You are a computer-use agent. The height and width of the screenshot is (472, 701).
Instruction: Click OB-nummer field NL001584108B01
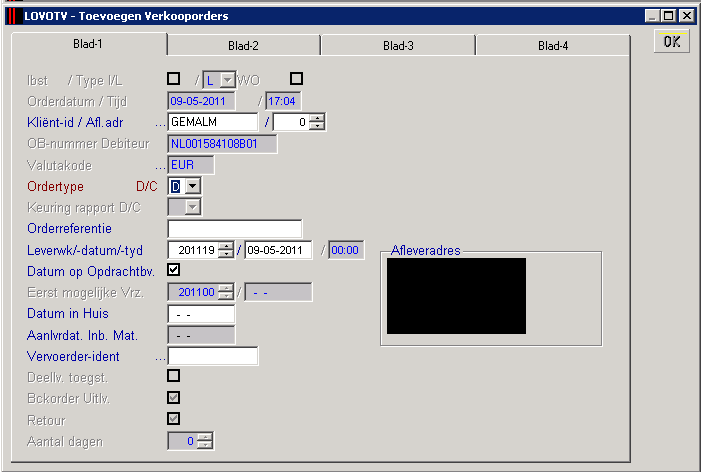(222, 144)
